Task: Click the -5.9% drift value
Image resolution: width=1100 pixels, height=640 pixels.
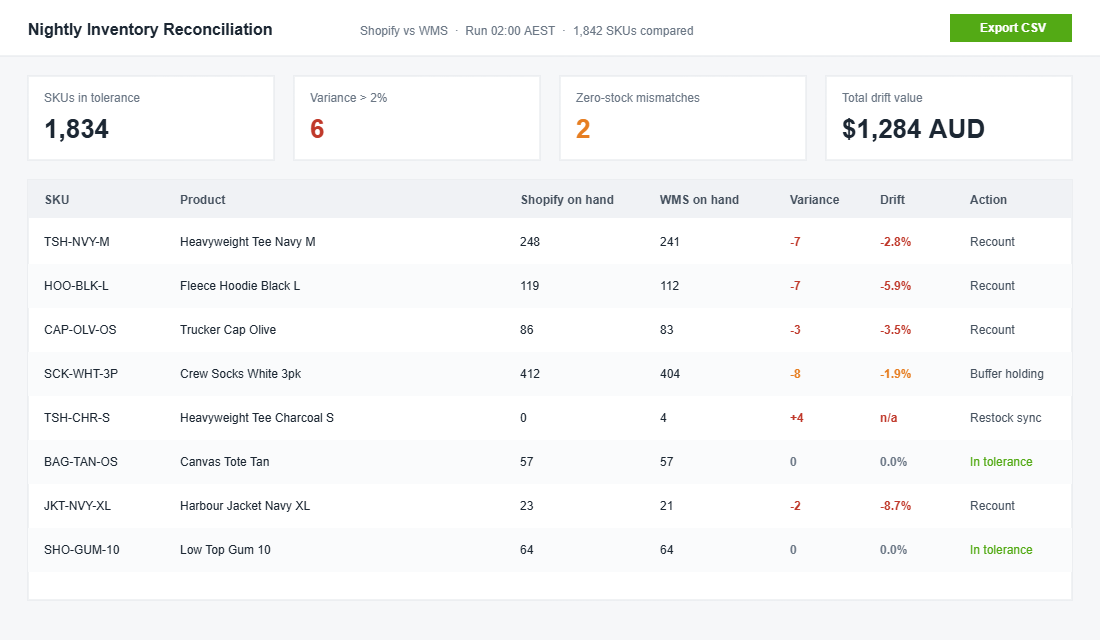Action: click(x=895, y=286)
